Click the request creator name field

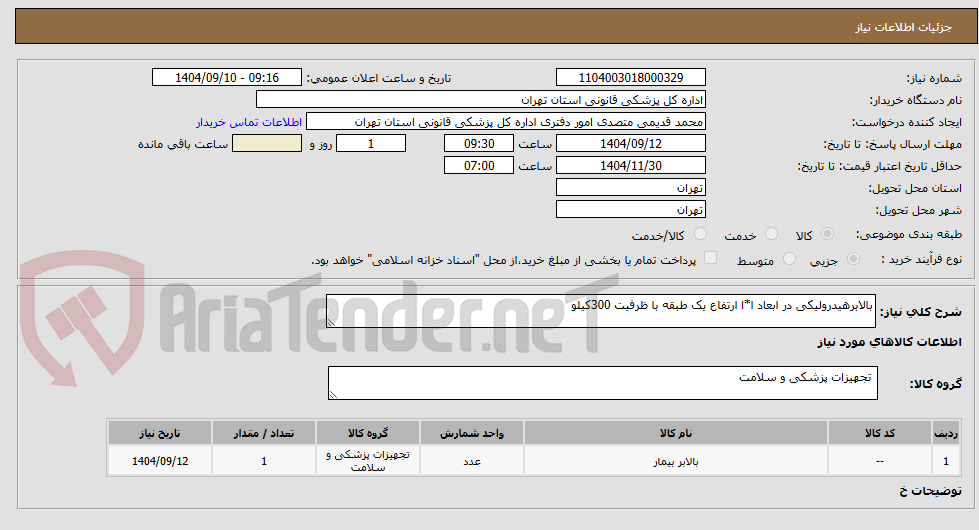coord(506,122)
